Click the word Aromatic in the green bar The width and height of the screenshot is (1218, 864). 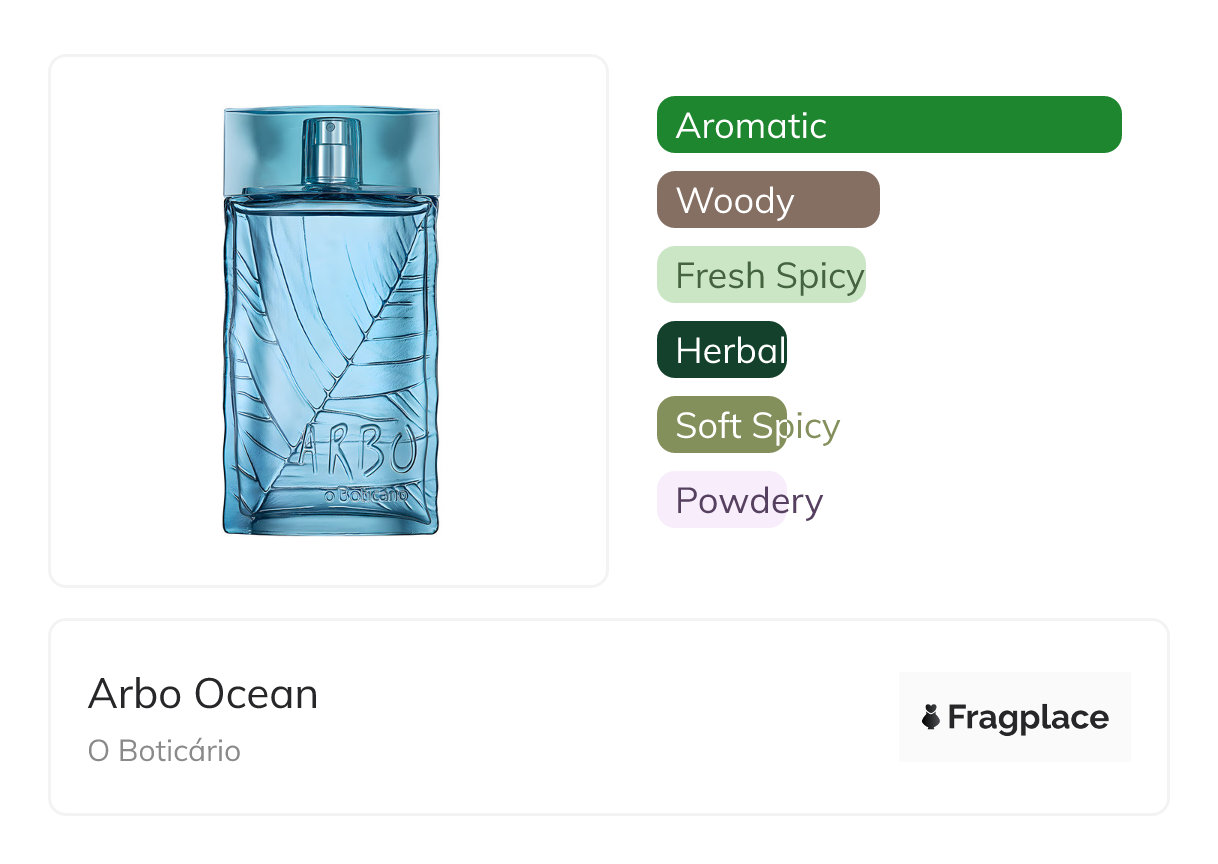[751, 126]
